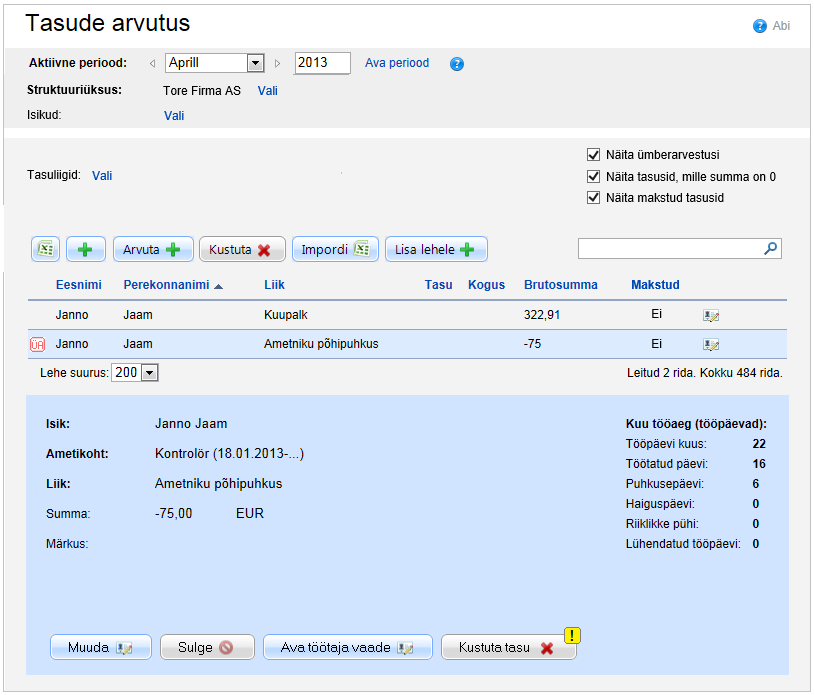
Task: Click edit icon in Kuupalk row
Action: (712, 315)
